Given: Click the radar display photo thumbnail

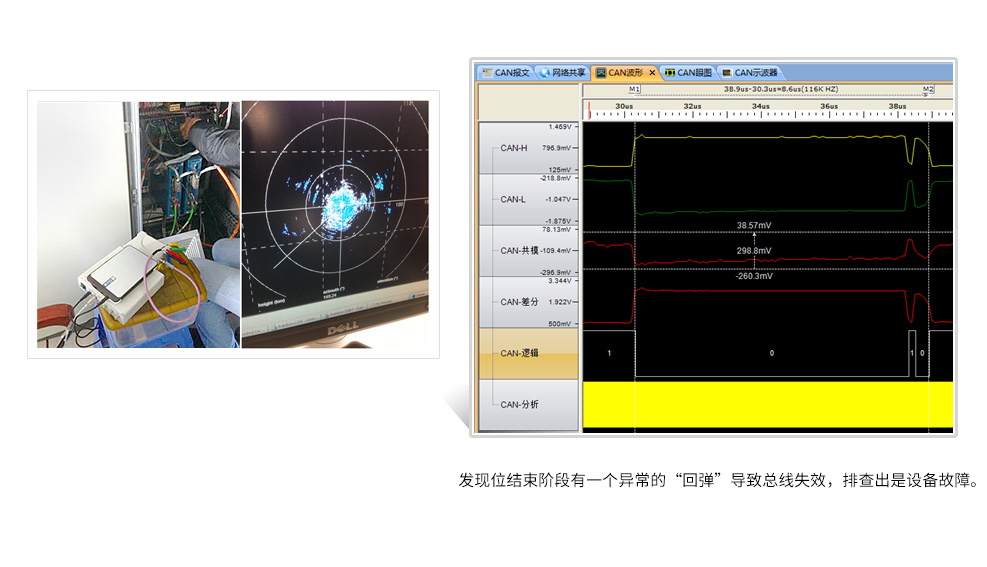Looking at the screenshot, I should pos(335,224).
